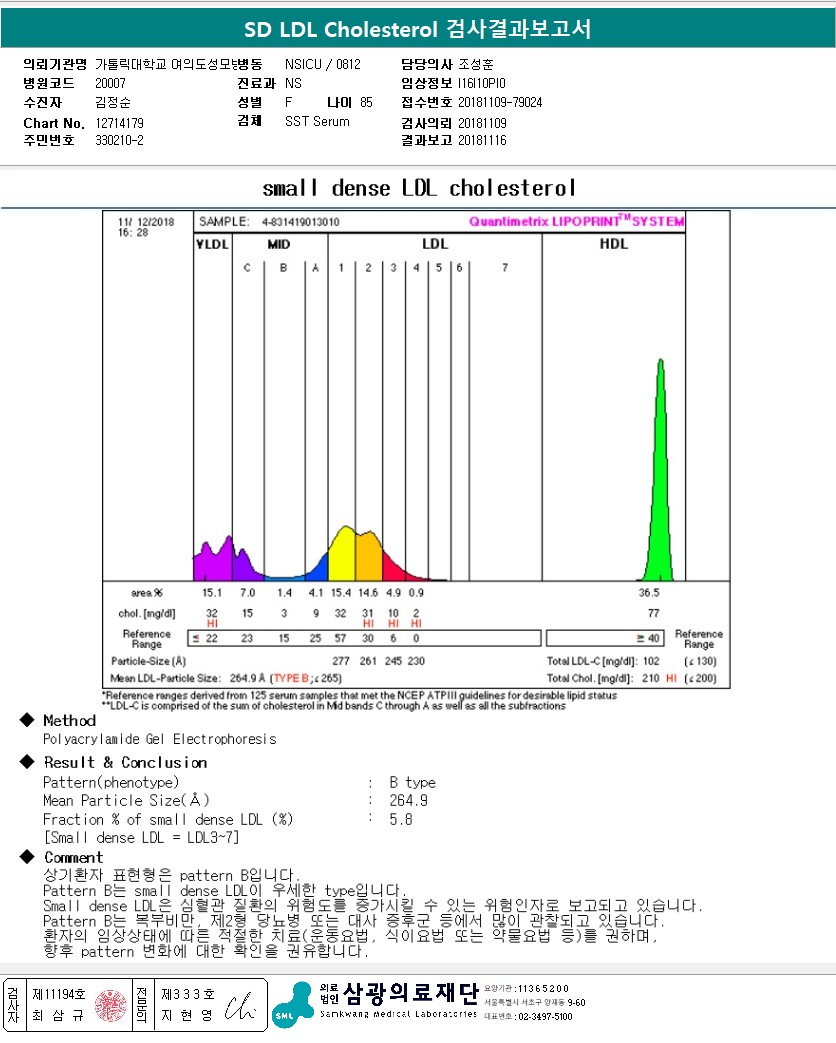Click the HDL column header
The height and width of the screenshot is (1043, 836).
613,243
